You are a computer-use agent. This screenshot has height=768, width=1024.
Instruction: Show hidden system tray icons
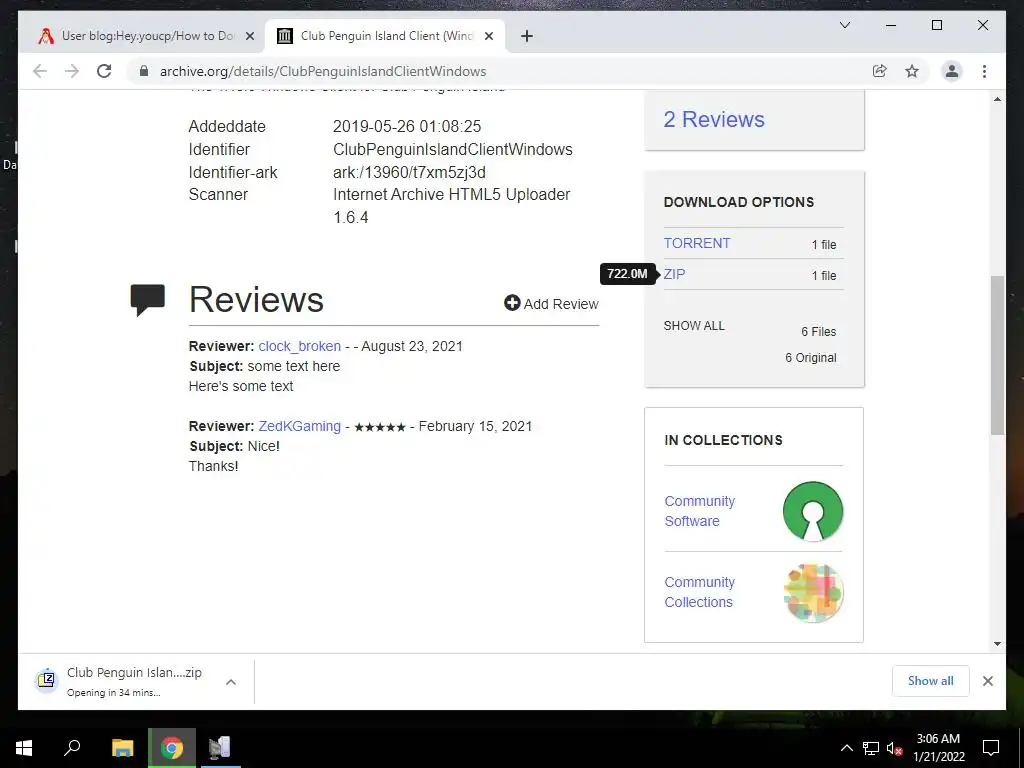click(846, 748)
